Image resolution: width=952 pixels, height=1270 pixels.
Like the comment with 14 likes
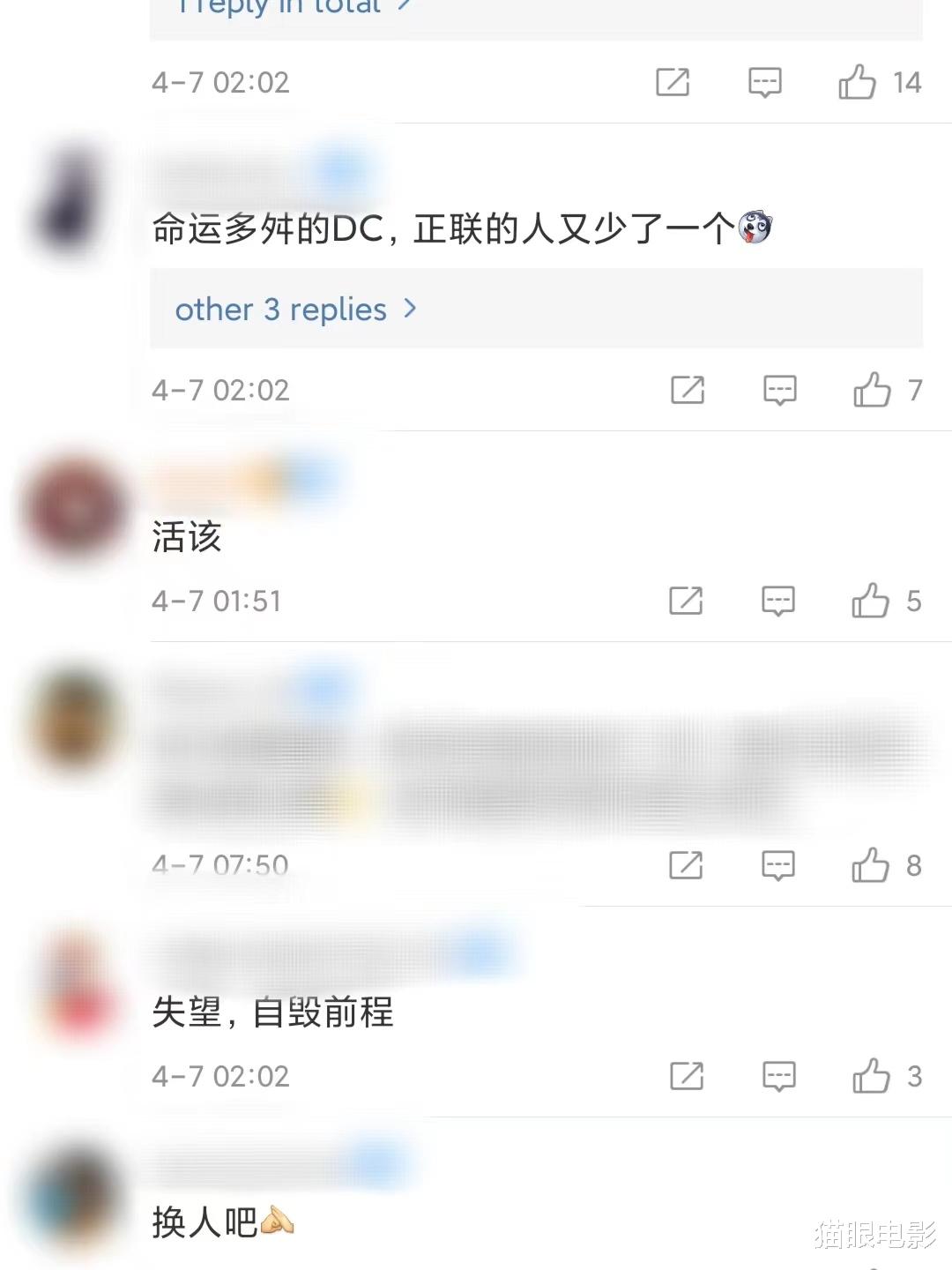tap(857, 82)
